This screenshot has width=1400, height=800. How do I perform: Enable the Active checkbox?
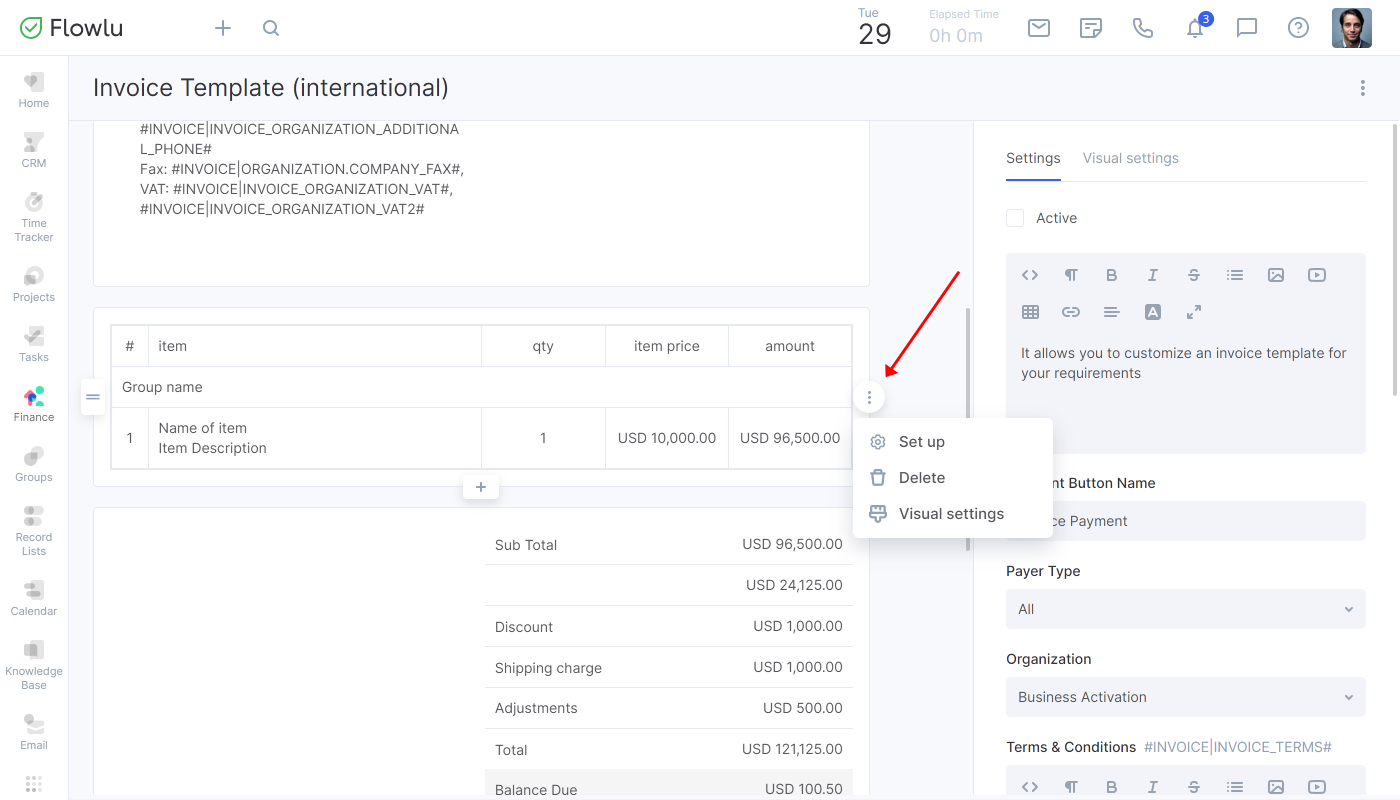pyautogui.click(x=1015, y=218)
